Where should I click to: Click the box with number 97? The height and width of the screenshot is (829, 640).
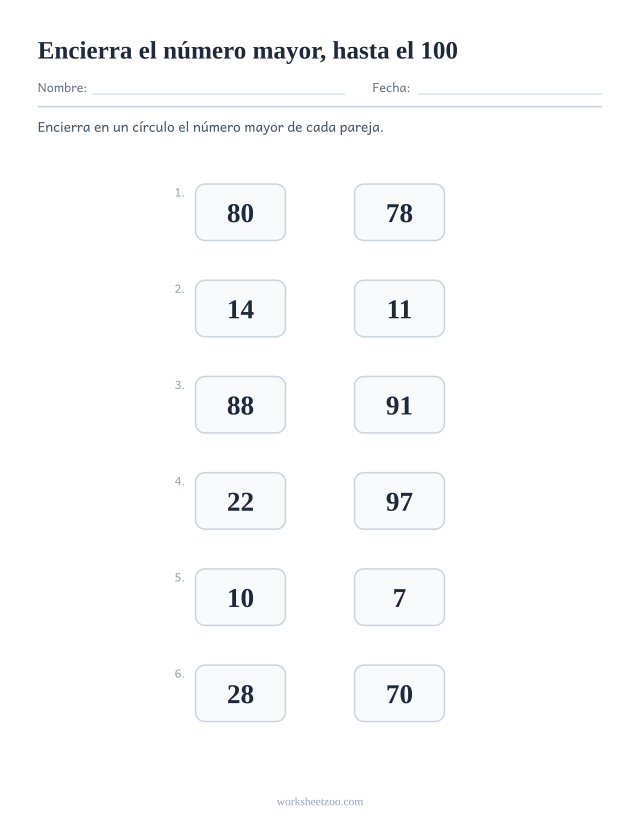(x=399, y=501)
